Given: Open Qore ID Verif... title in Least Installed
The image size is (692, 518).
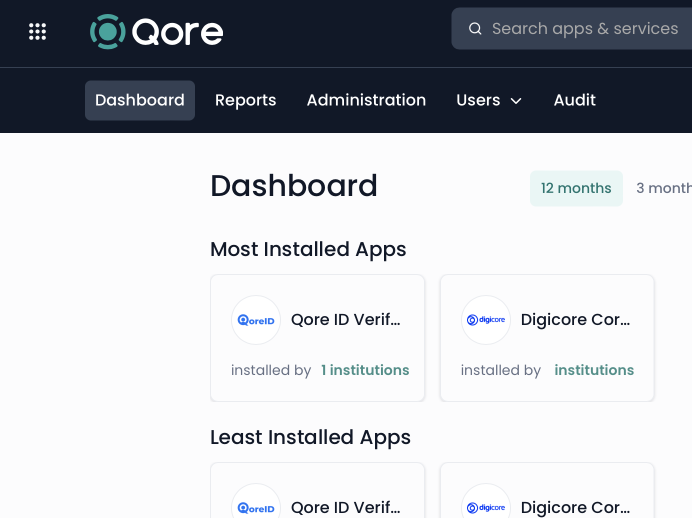Looking at the screenshot, I should coord(346,507).
